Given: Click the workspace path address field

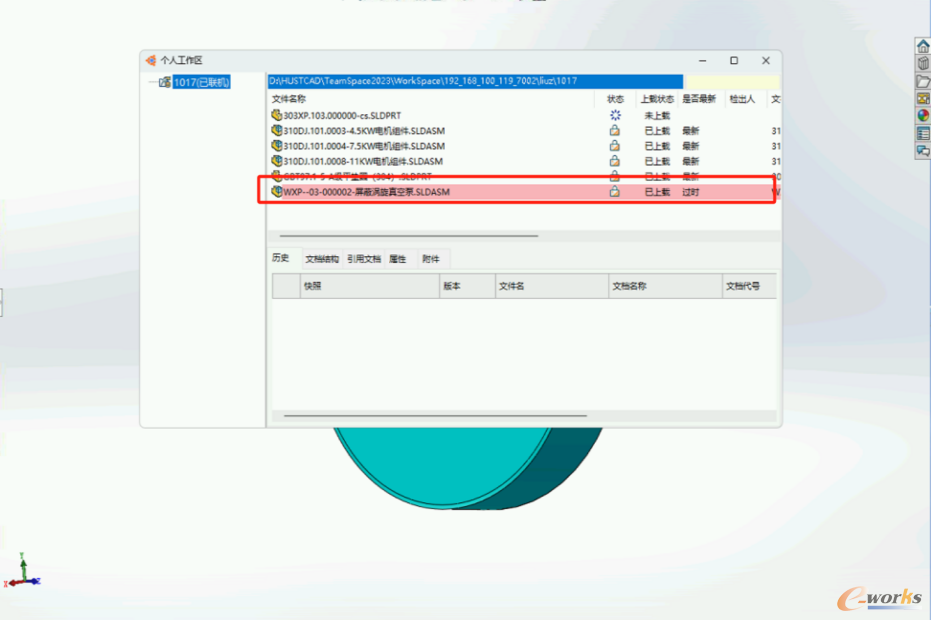Looking at the screenshot, I should pos(475,81).
